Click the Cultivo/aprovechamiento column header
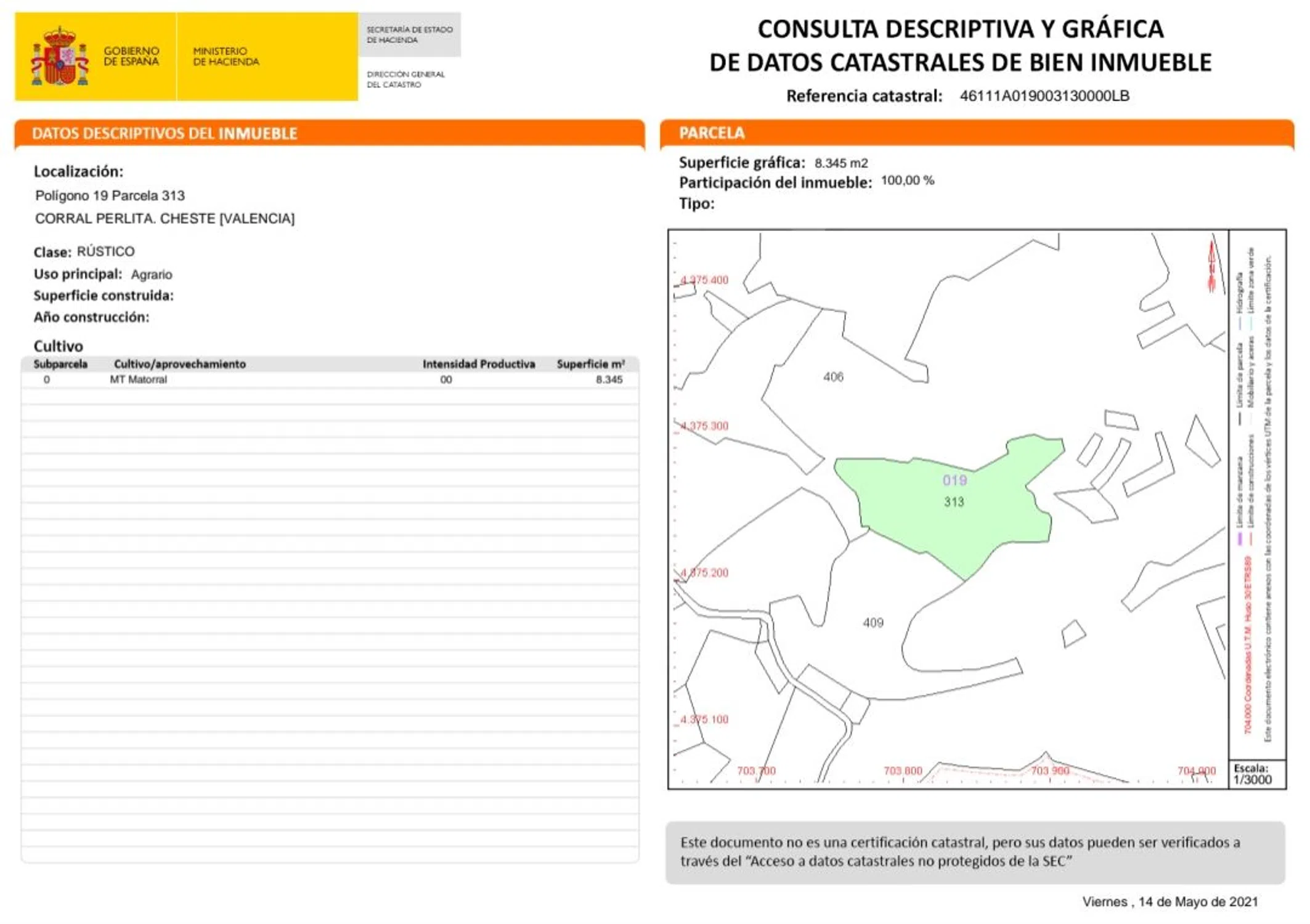 coord(179,364)
